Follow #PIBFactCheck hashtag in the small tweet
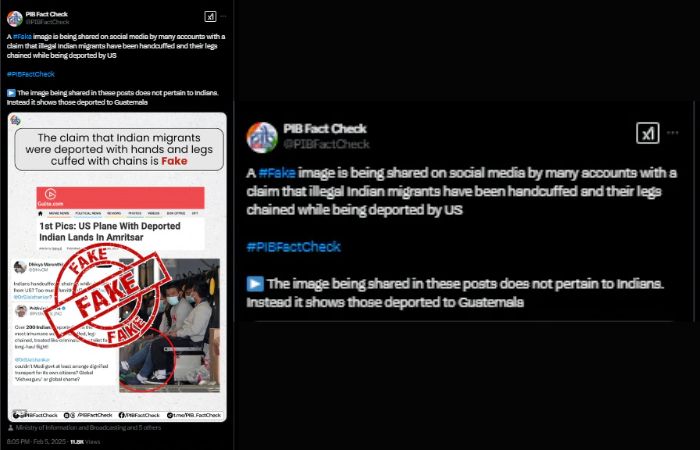The width and height of the screenshot is (700, 450). pyautogui.click(x=31, y=74)
